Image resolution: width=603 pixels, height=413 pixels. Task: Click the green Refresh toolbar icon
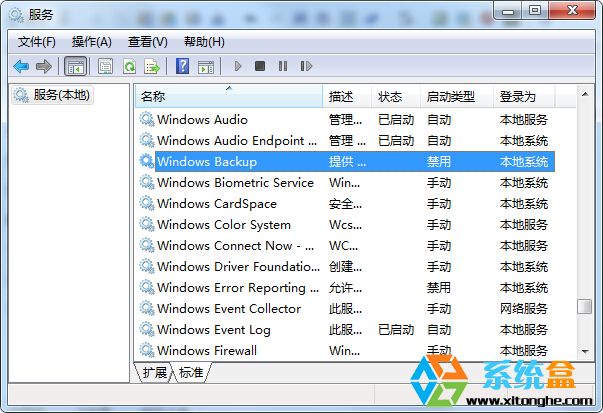(128, 66)
